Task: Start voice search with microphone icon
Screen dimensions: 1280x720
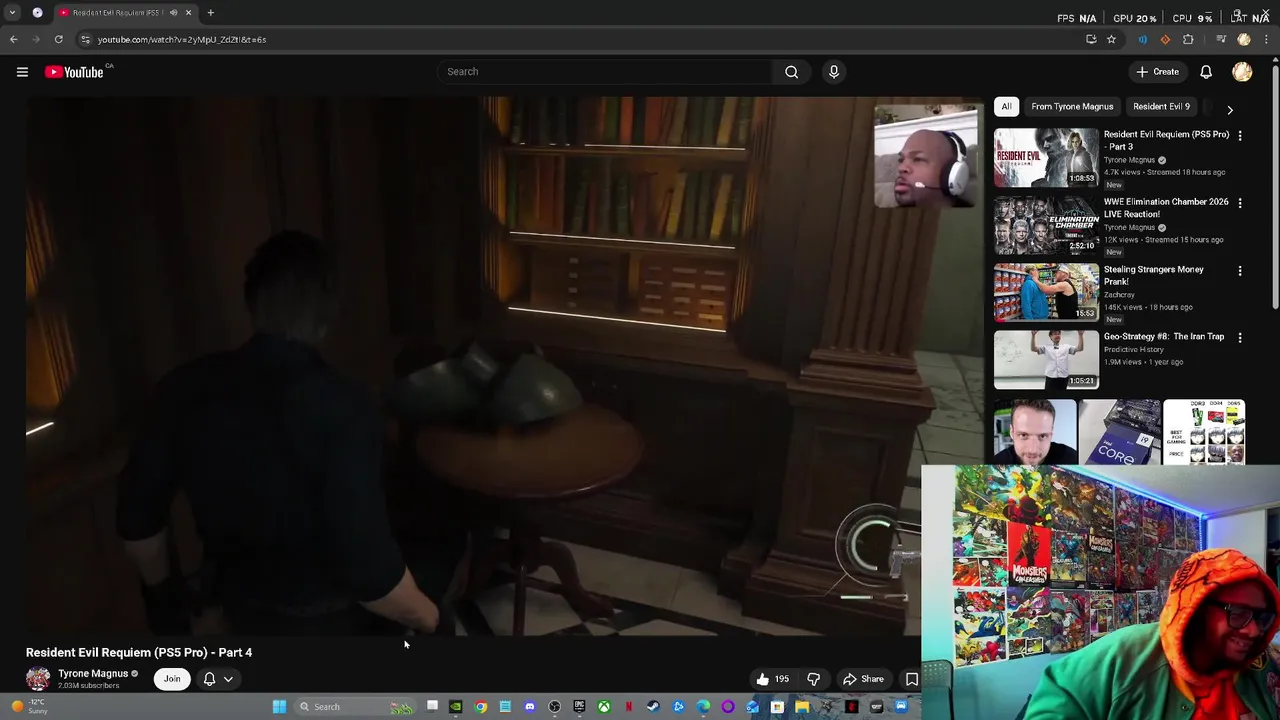Action: coord(833,72)
